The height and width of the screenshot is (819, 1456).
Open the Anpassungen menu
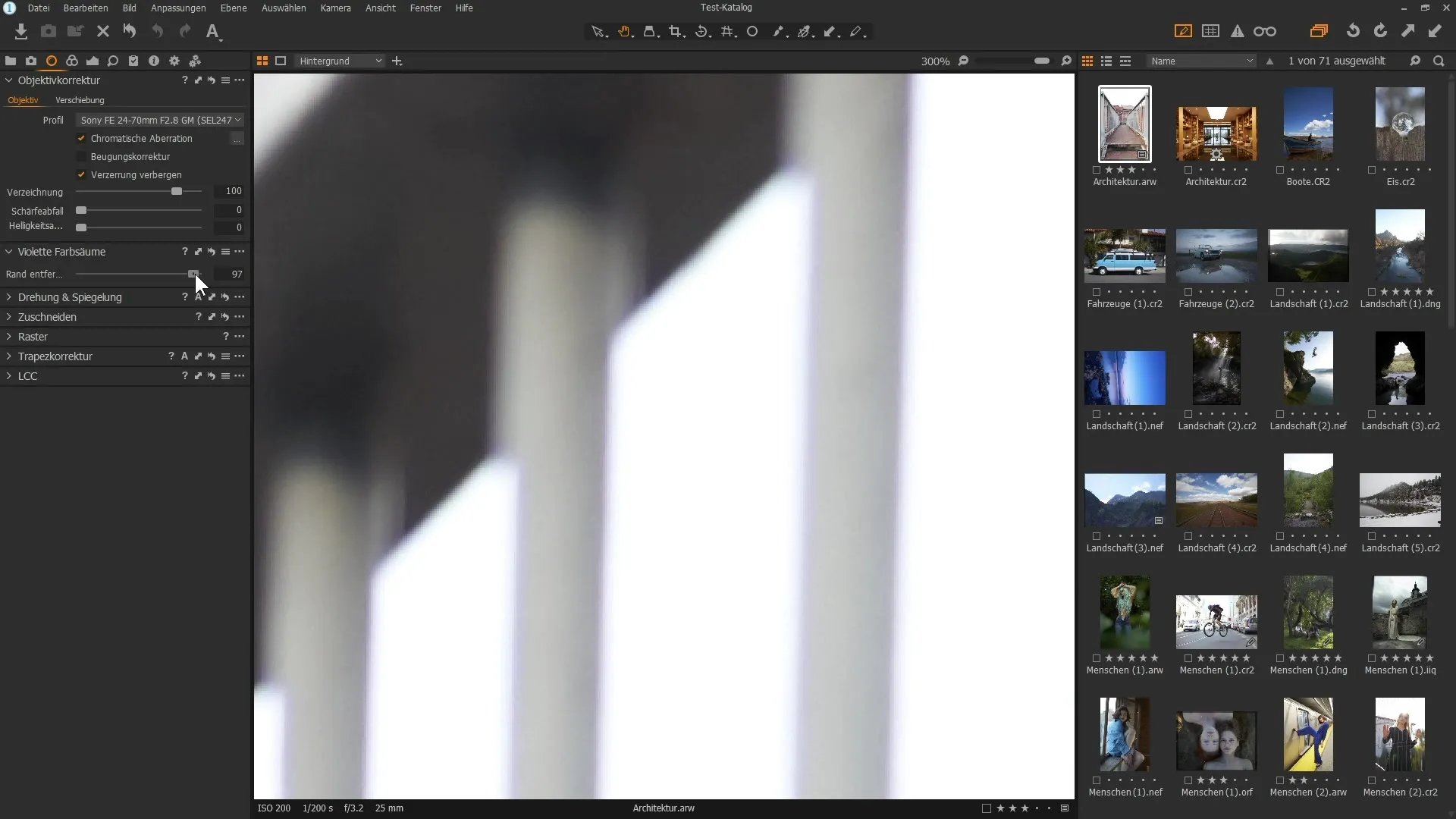click(x=178, y=8)
